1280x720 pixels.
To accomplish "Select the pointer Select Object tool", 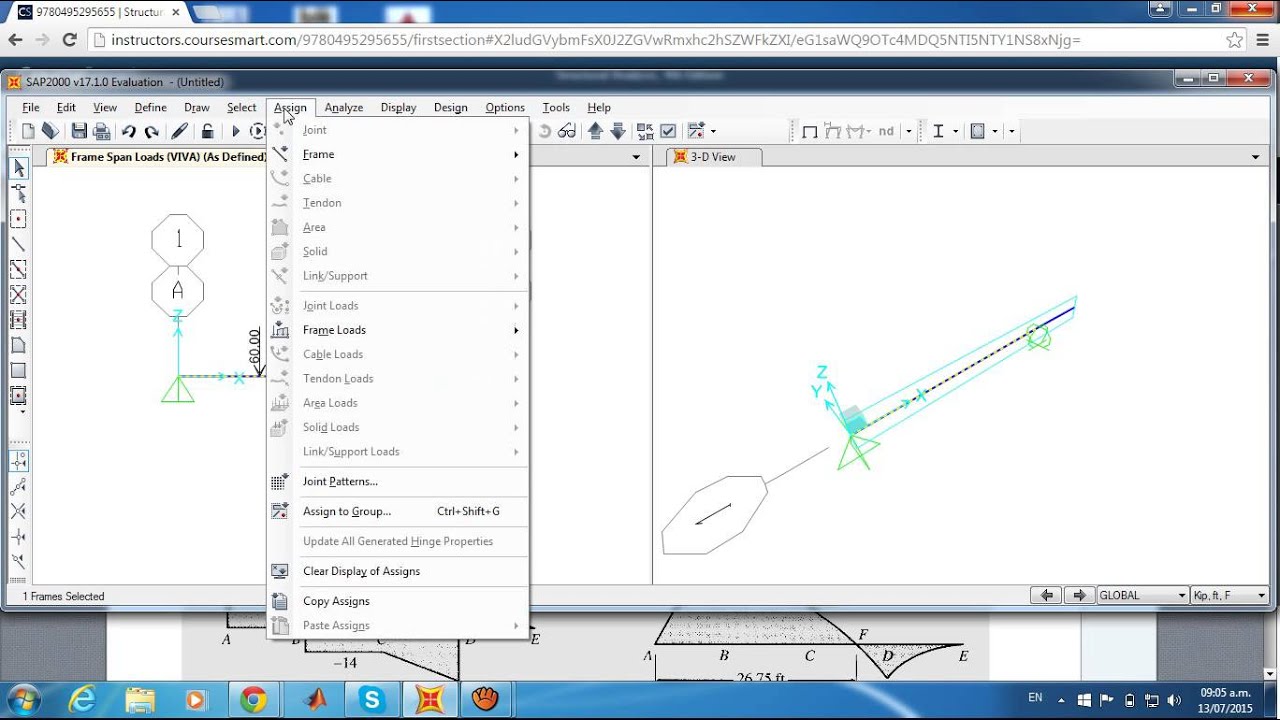I will point(18,168).
